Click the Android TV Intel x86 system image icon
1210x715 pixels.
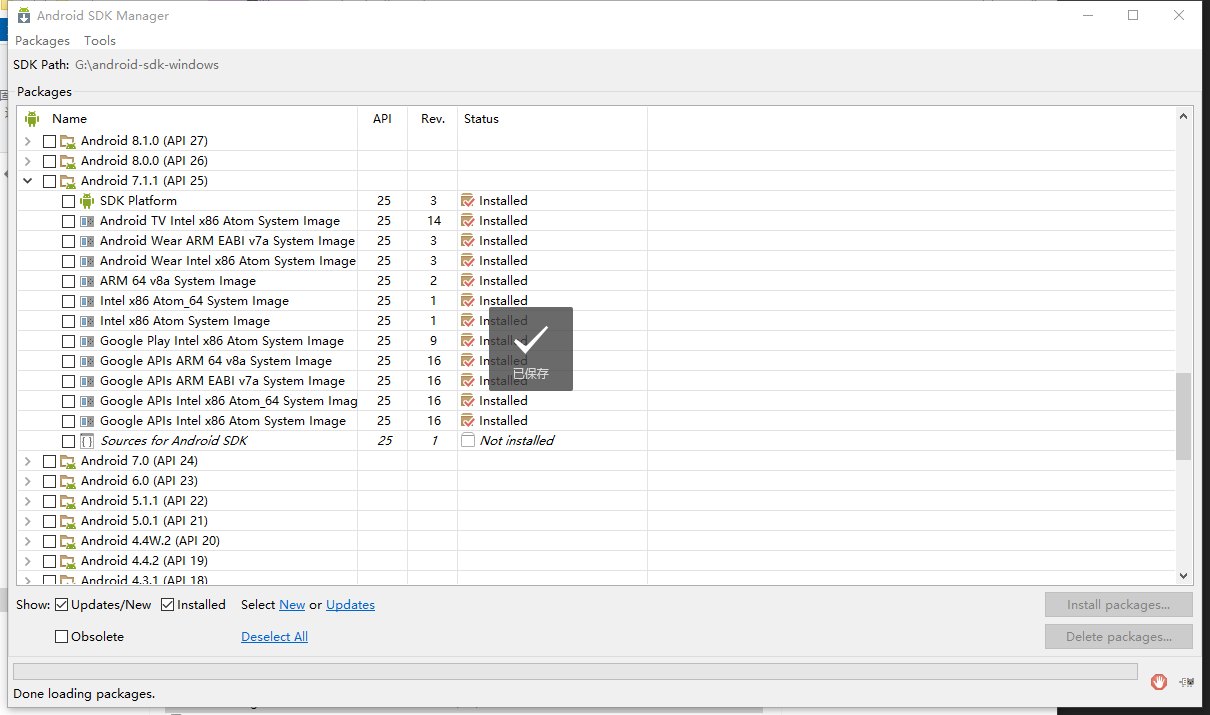(87, 221)
